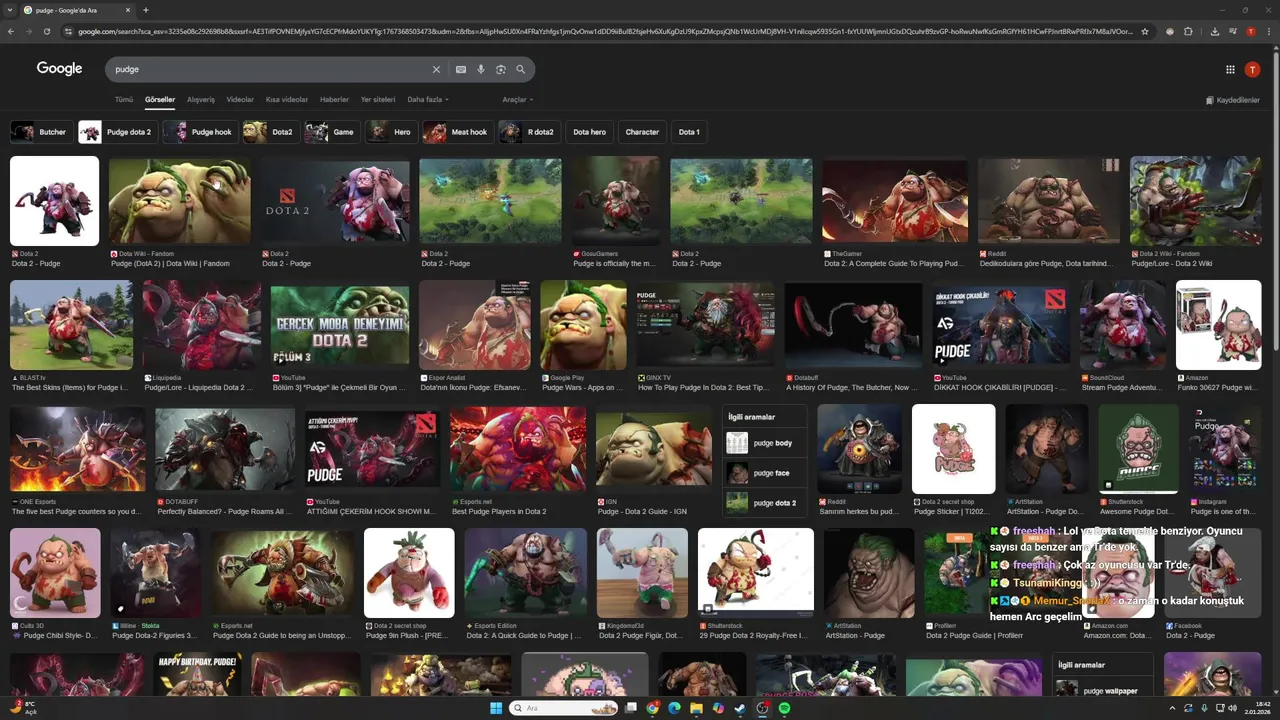The height and width of the screenshot is (720, 1280).
Task: Filter by the R dota2 chip
Action: [529, 132]
